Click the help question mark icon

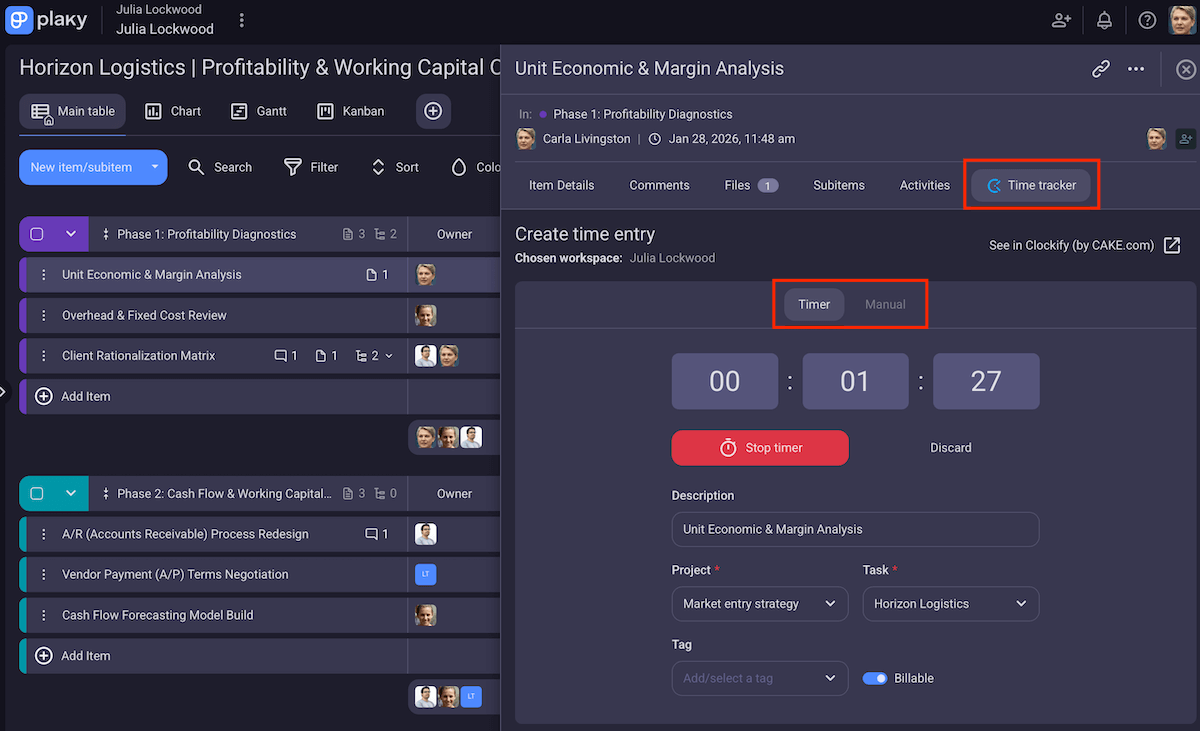point(1146,19)
